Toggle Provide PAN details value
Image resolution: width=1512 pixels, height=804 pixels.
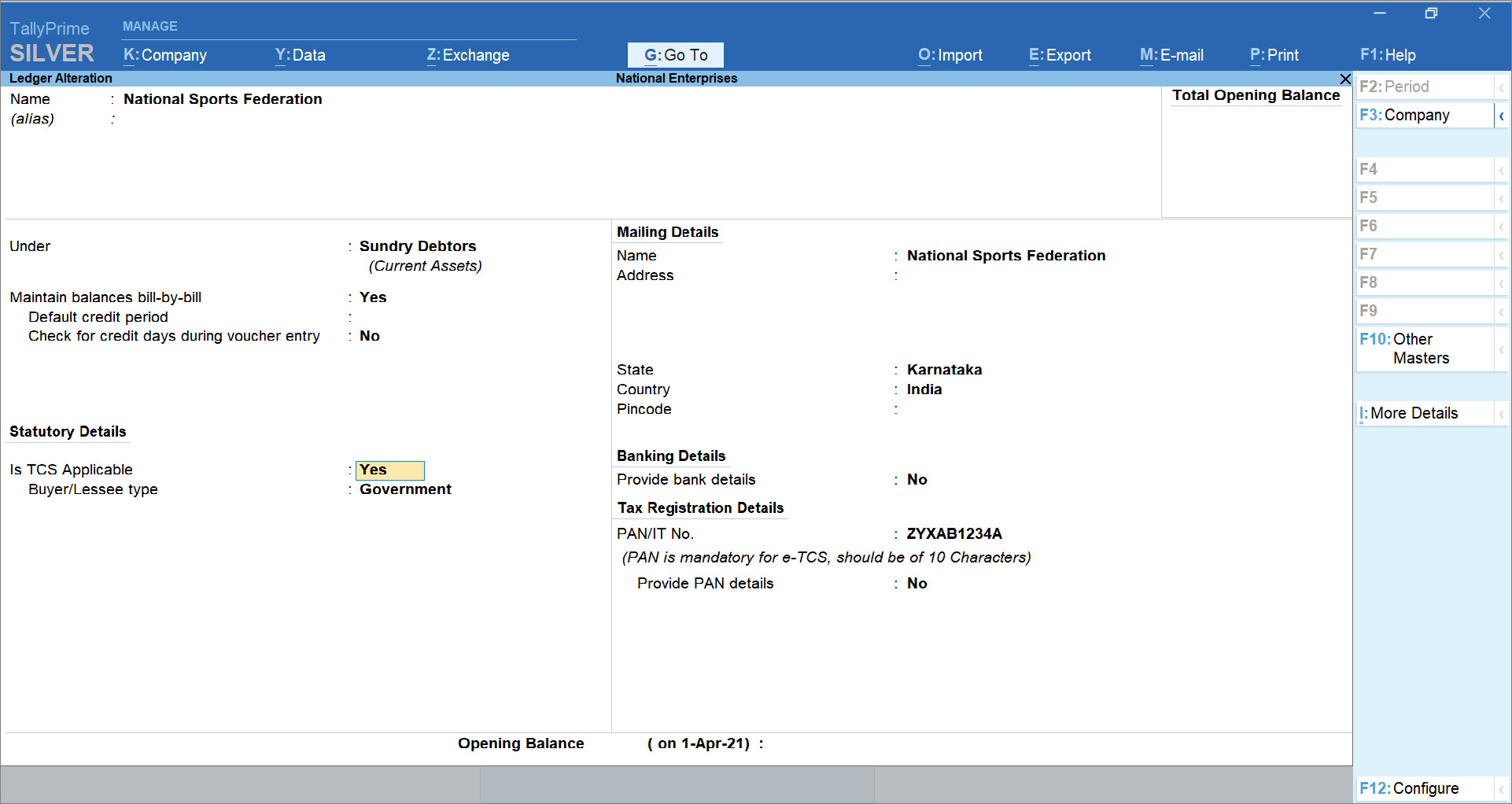click(917, 584)
